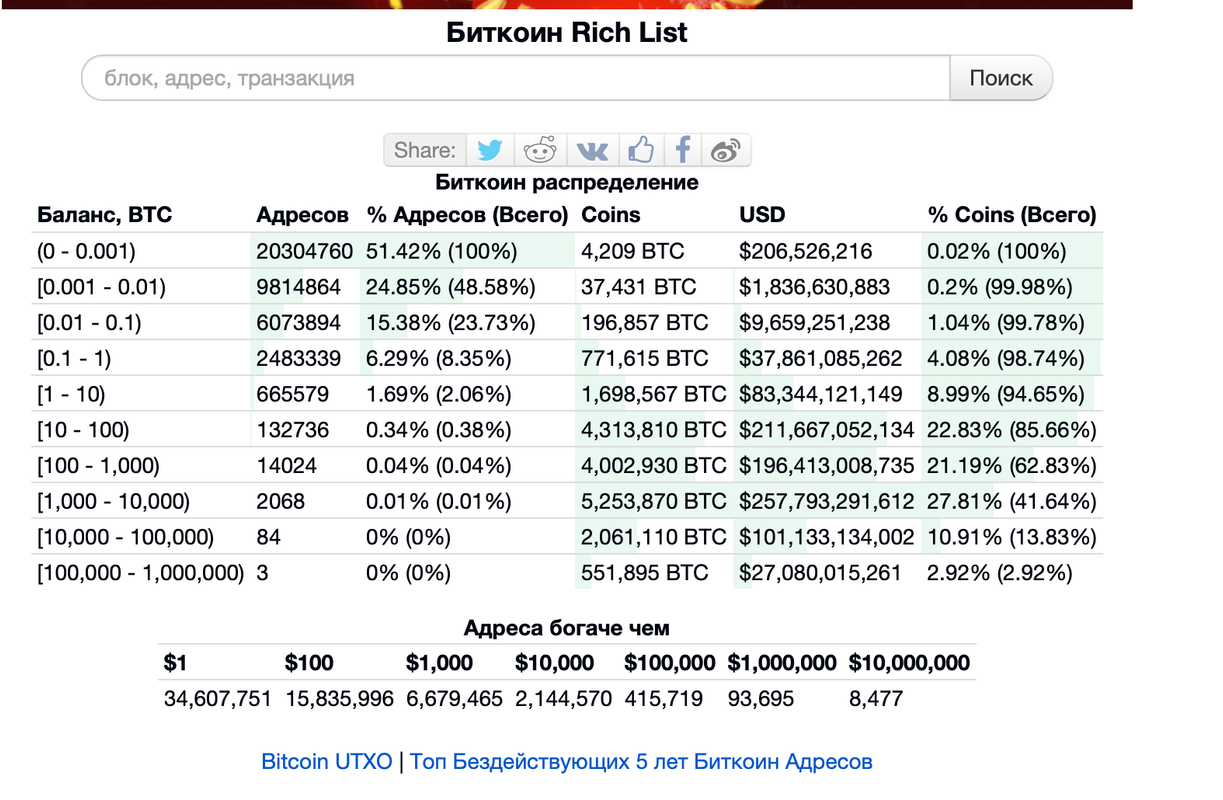Click the Coins column header
Screen dimensions: 1223x800
611,215
